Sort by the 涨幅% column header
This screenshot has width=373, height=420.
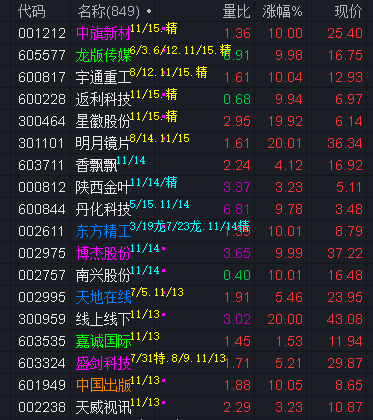(x=282, y=11)
